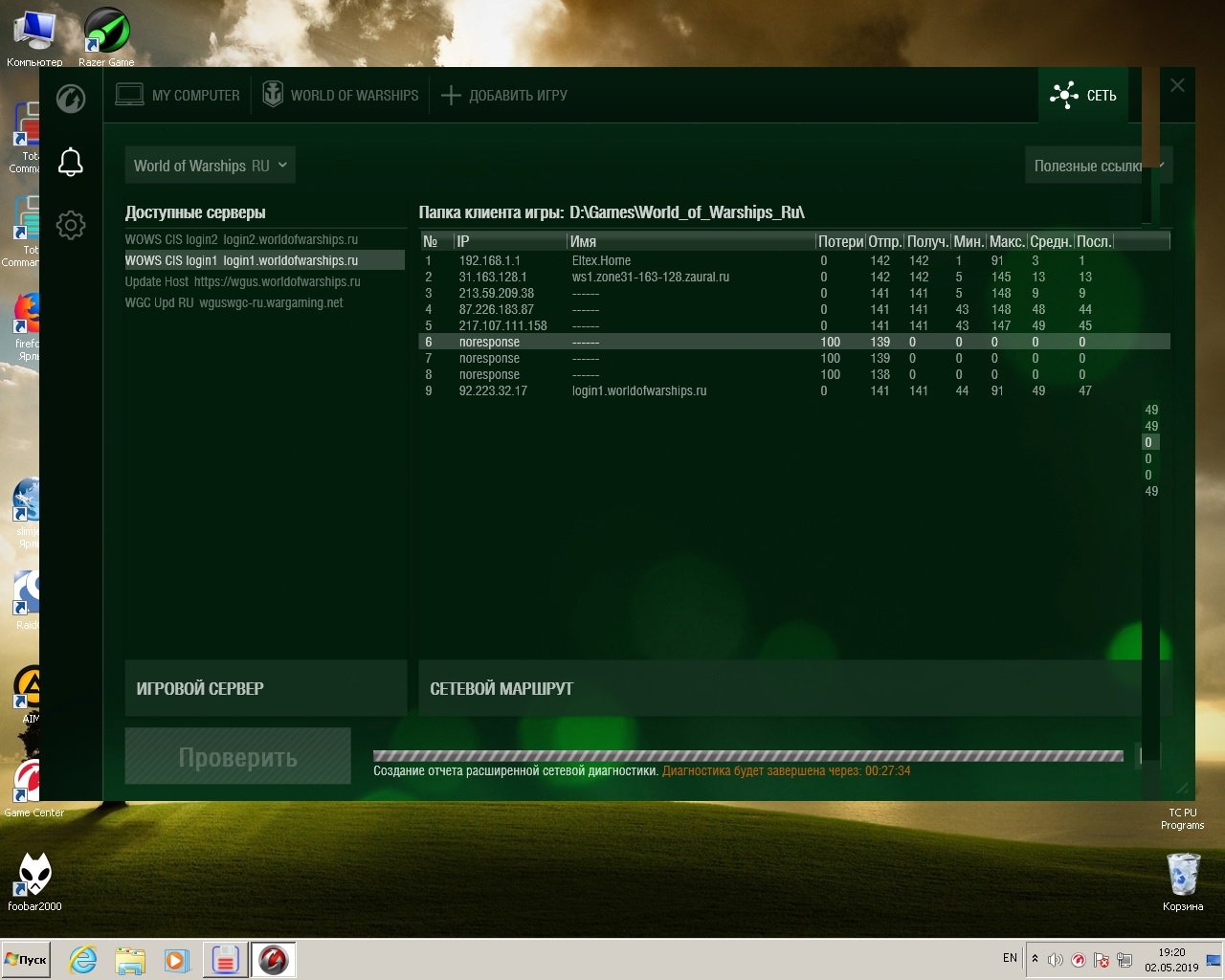Viewport: 1225px width, 980px height.
Task: Expand Полезные ссылки dropdown
Action: tap(1098, 166)
